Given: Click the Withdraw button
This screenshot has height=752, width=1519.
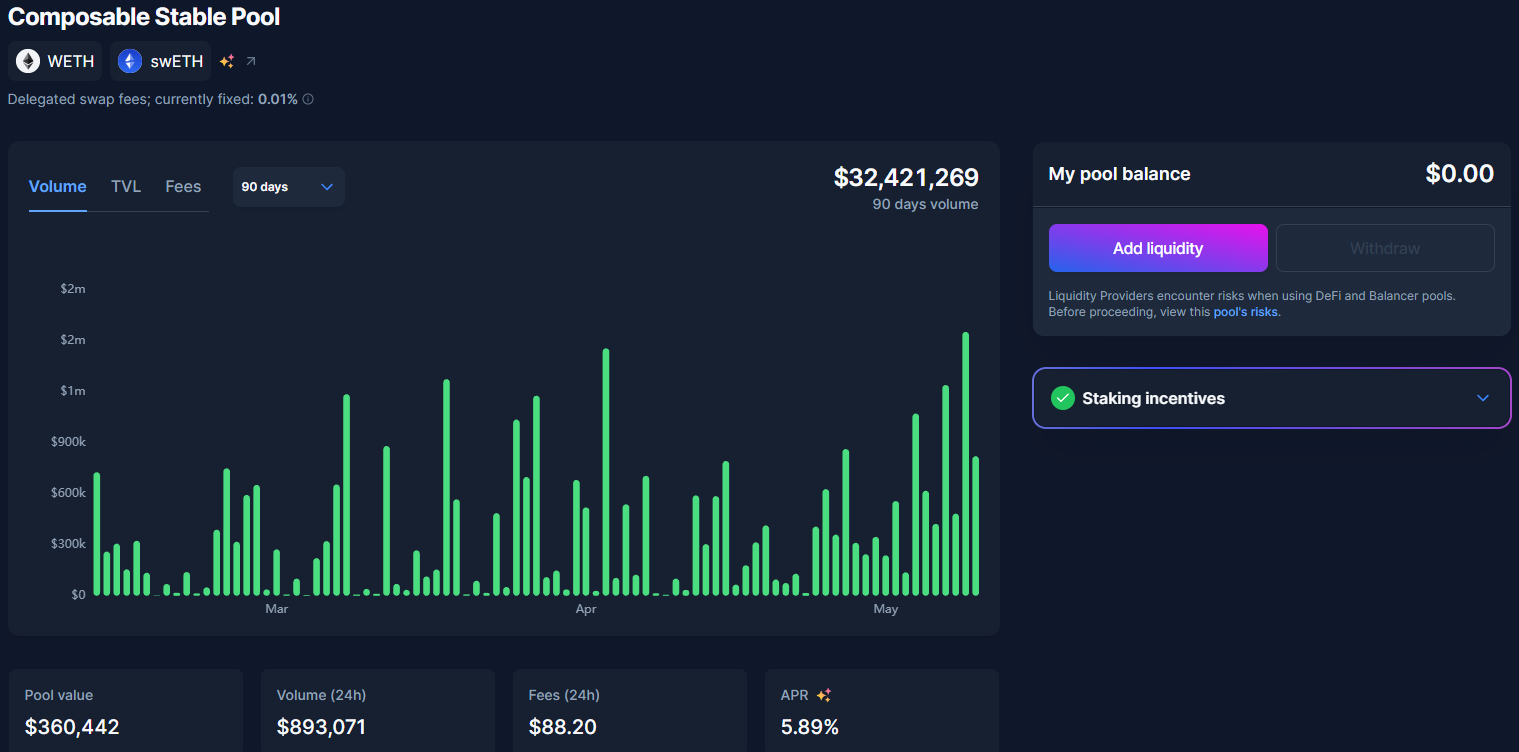Looking at the screenshot, I should point(1385,248).
